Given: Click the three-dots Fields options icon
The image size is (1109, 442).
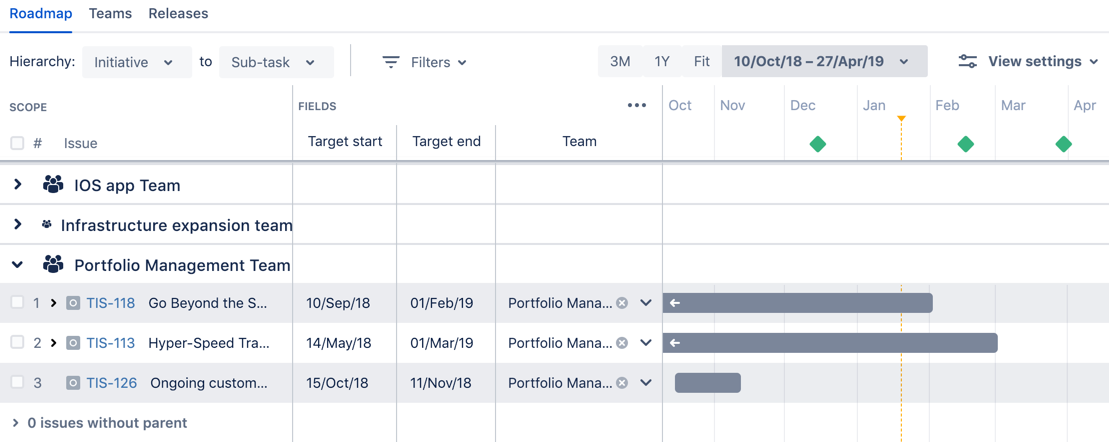Looking at the screenshot, I should tap(637, 106).
